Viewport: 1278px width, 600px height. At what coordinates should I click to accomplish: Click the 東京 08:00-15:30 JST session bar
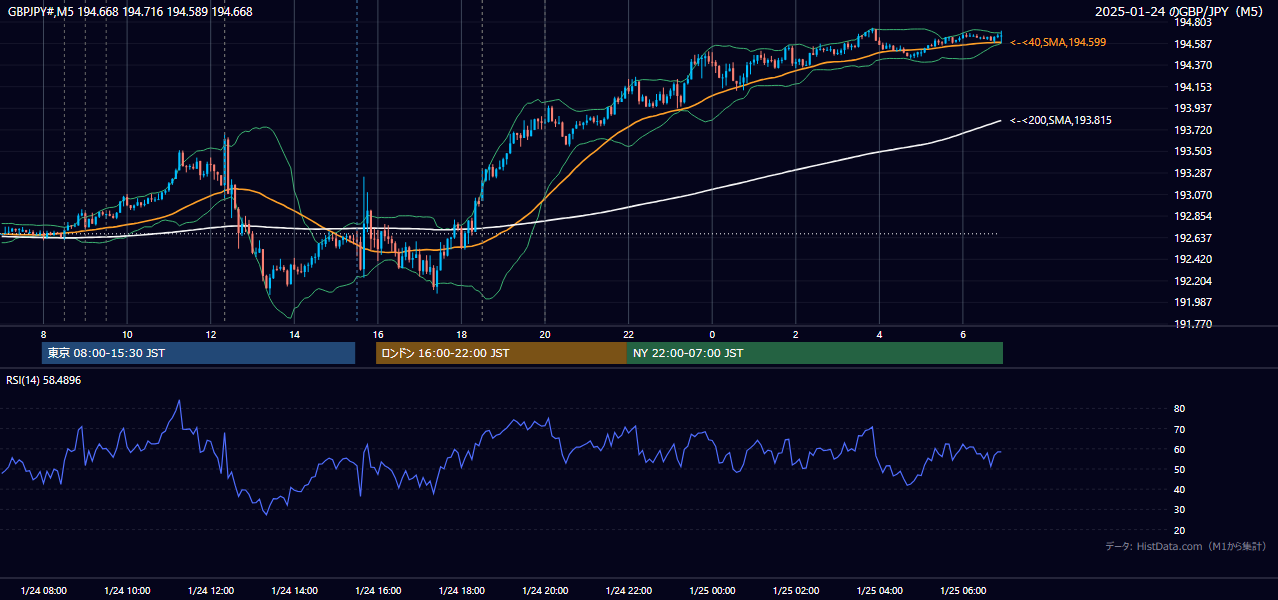coord(199,353)
